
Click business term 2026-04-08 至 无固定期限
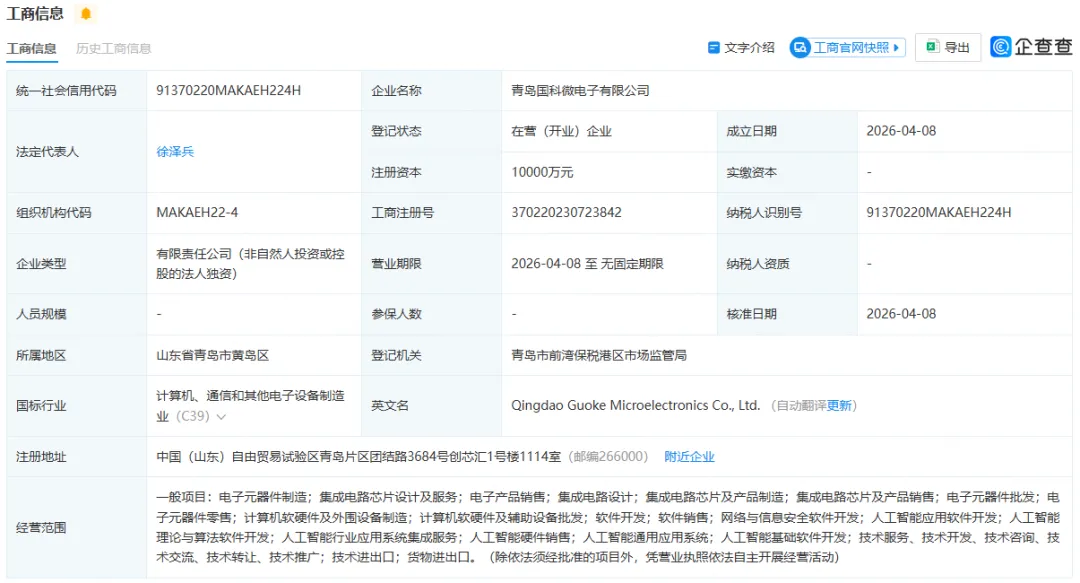click(588, 264)
